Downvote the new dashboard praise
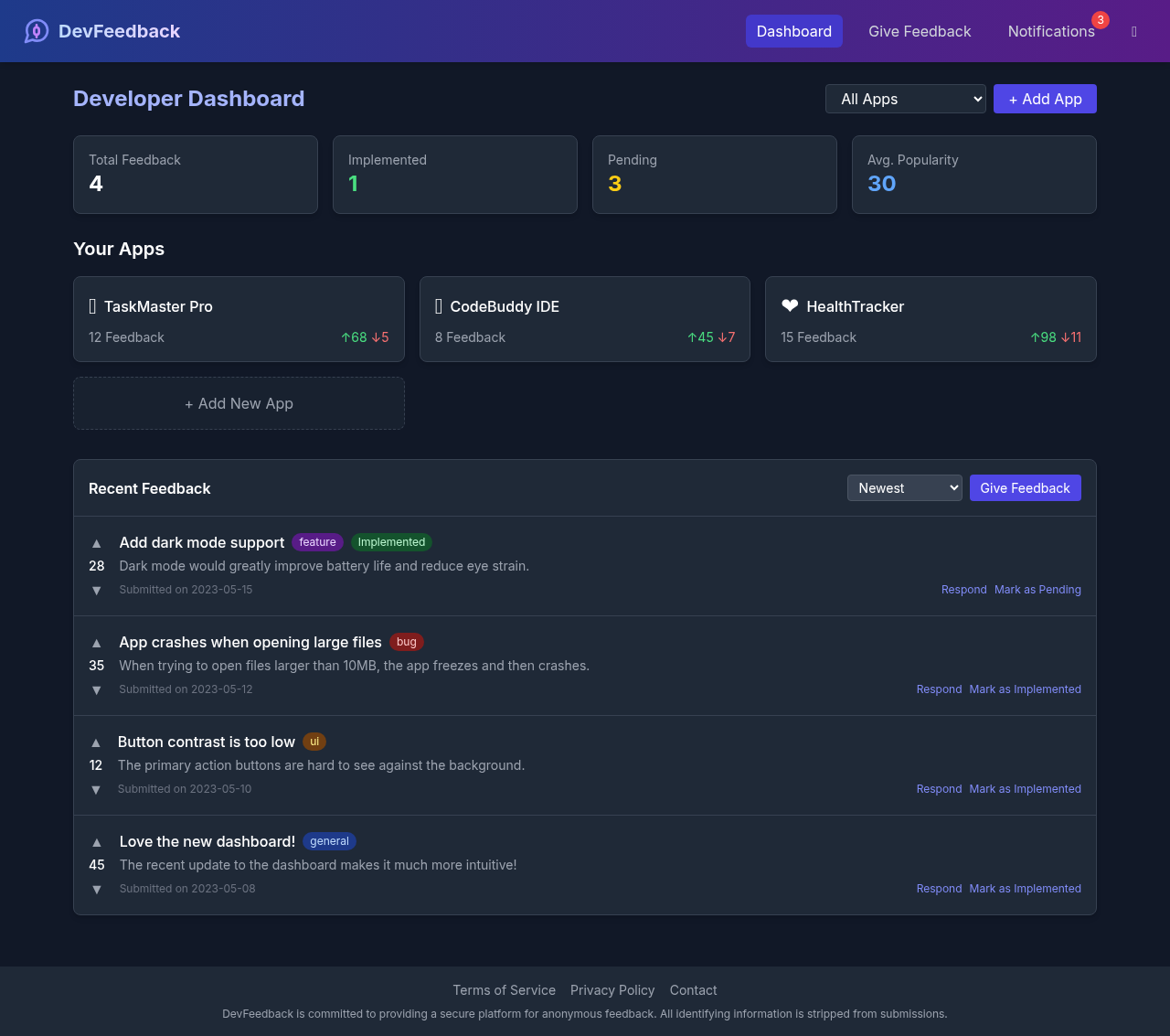 click(x=96, y=889)
